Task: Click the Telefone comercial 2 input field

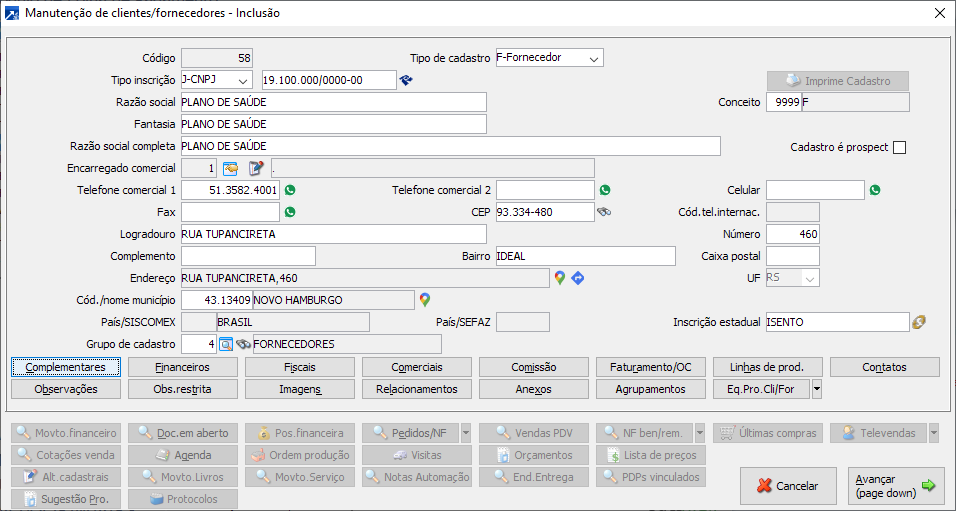Action: tap(545, 190)
